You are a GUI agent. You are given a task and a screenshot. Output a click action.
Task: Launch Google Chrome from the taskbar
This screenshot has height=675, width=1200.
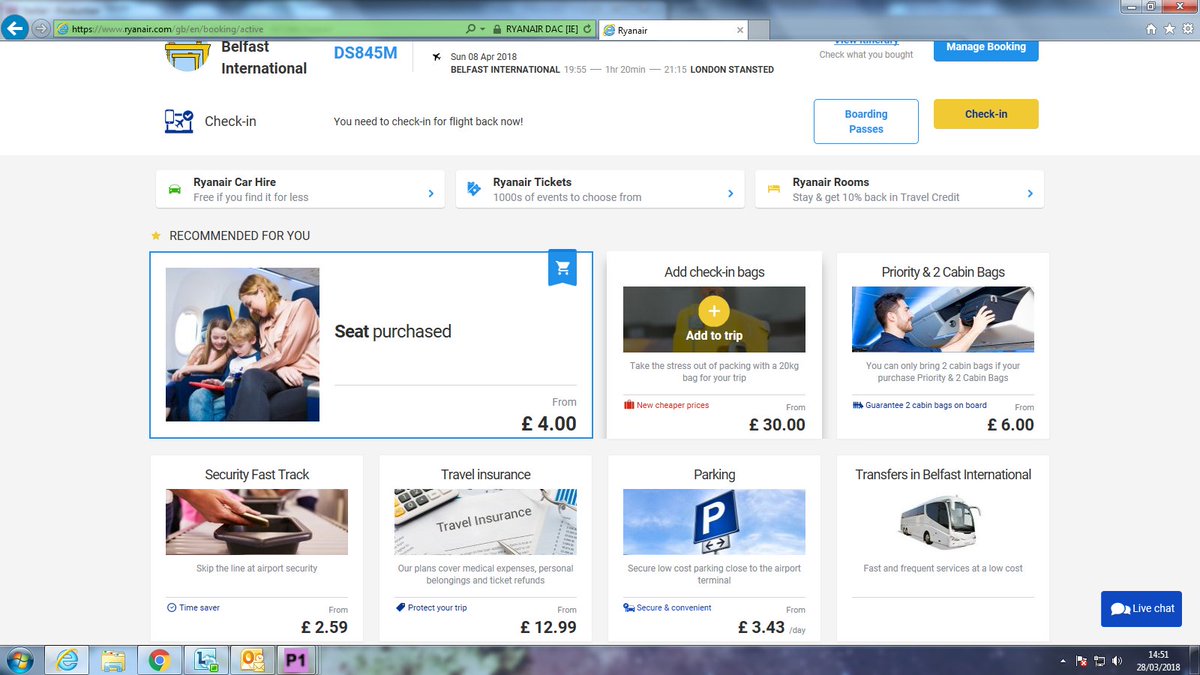[x=158, y=660]
